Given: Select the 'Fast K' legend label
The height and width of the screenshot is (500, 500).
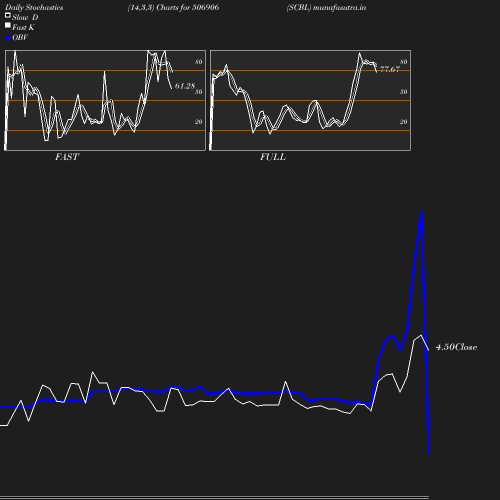Looking at the screenshot, I should [23, 27].
